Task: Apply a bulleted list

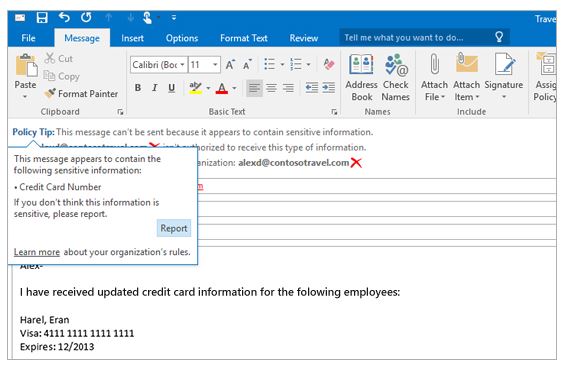Action: tap(270, 65)
